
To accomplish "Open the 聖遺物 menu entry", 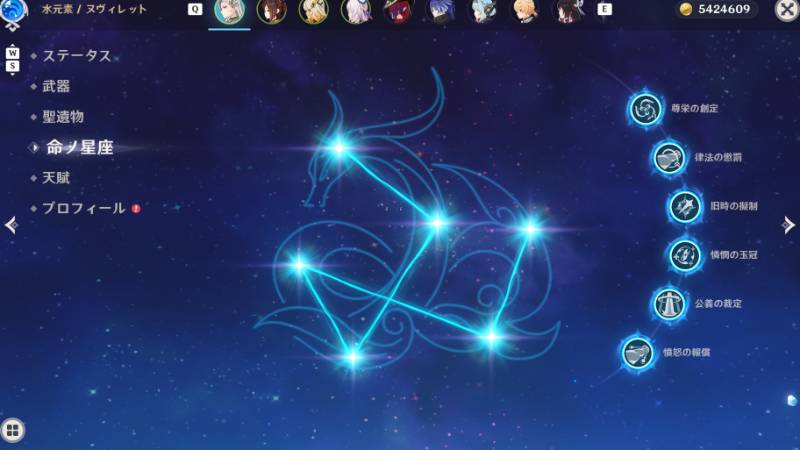I will [63, 117].
